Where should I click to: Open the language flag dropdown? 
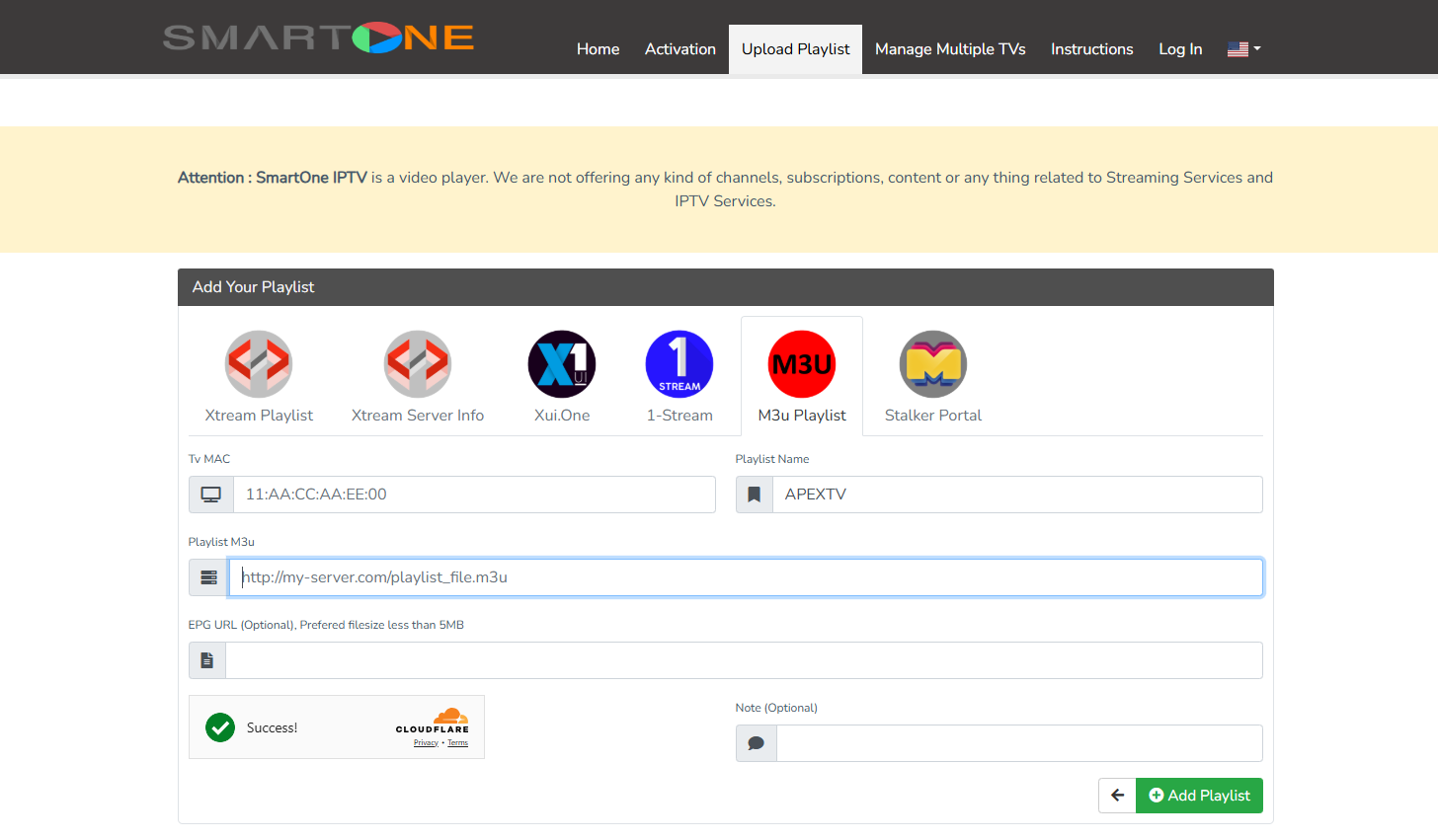1243,49
